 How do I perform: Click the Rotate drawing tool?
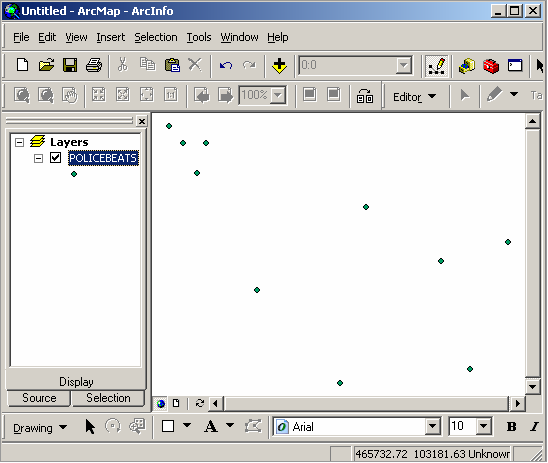[113, 426]
